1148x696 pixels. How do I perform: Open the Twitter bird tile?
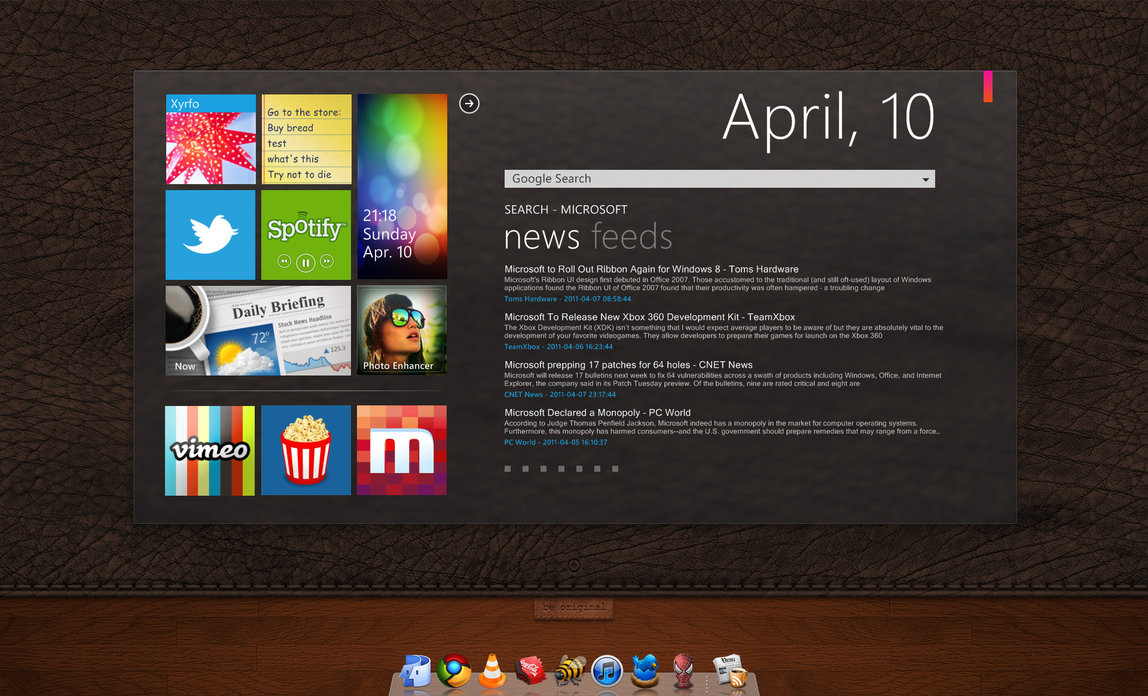211,235
